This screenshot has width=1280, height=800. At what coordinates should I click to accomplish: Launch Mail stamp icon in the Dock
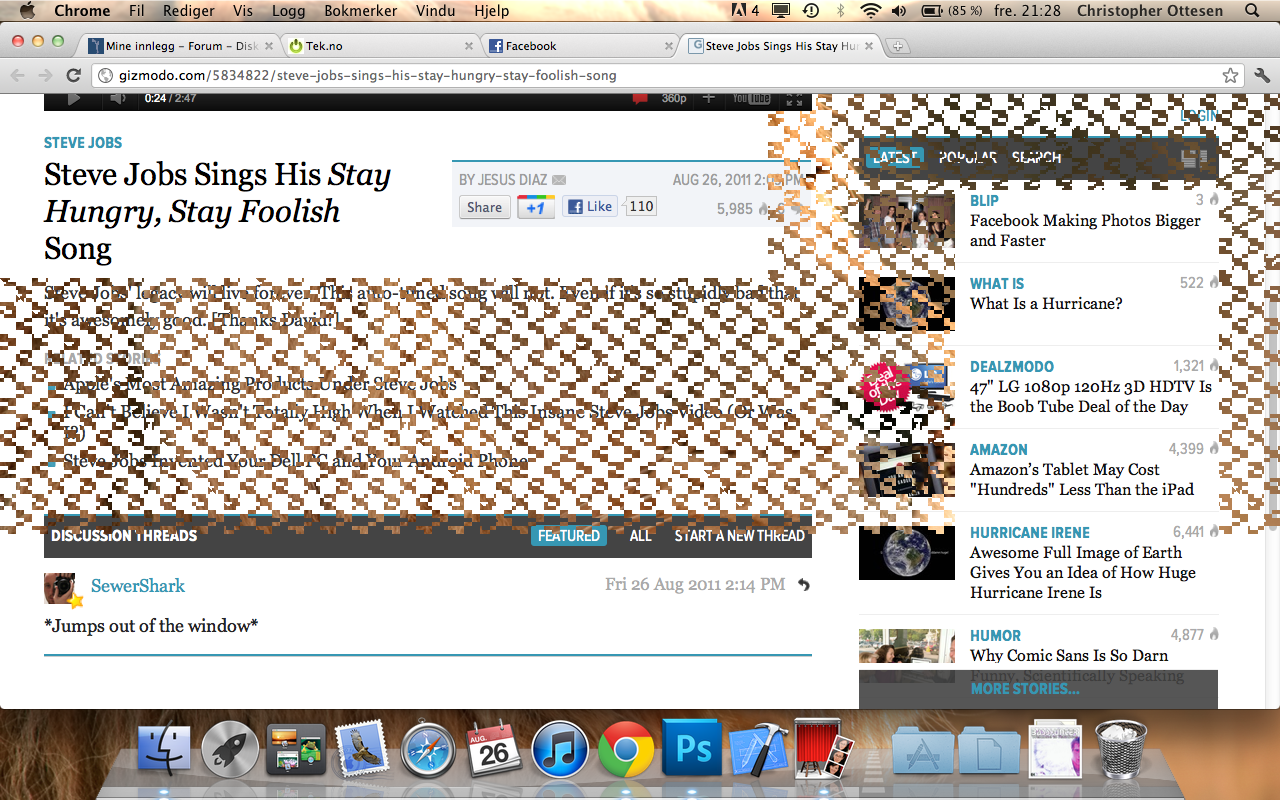click(362, 751)
